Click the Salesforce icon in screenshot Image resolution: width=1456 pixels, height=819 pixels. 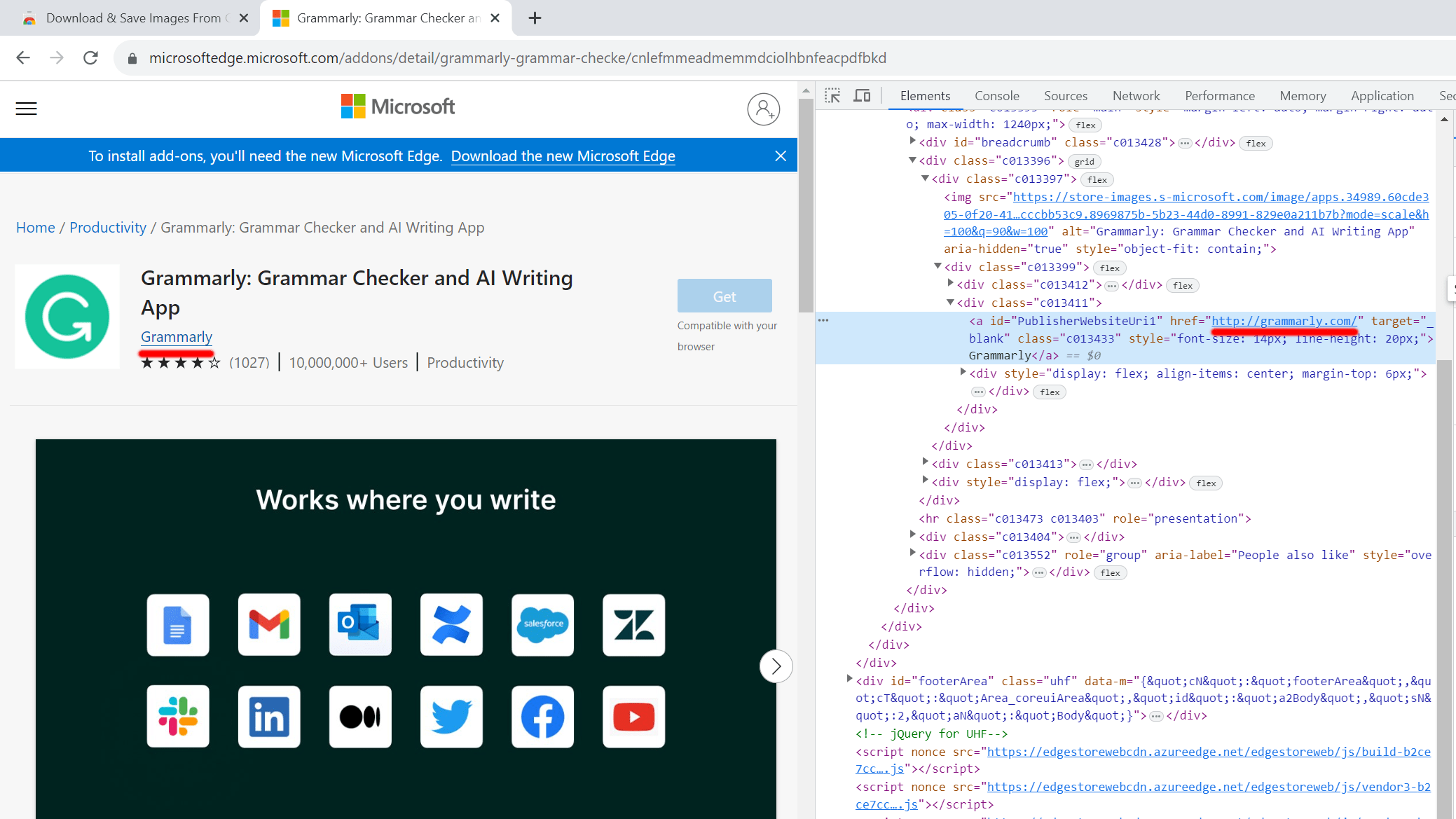click(x=542, y=625)
